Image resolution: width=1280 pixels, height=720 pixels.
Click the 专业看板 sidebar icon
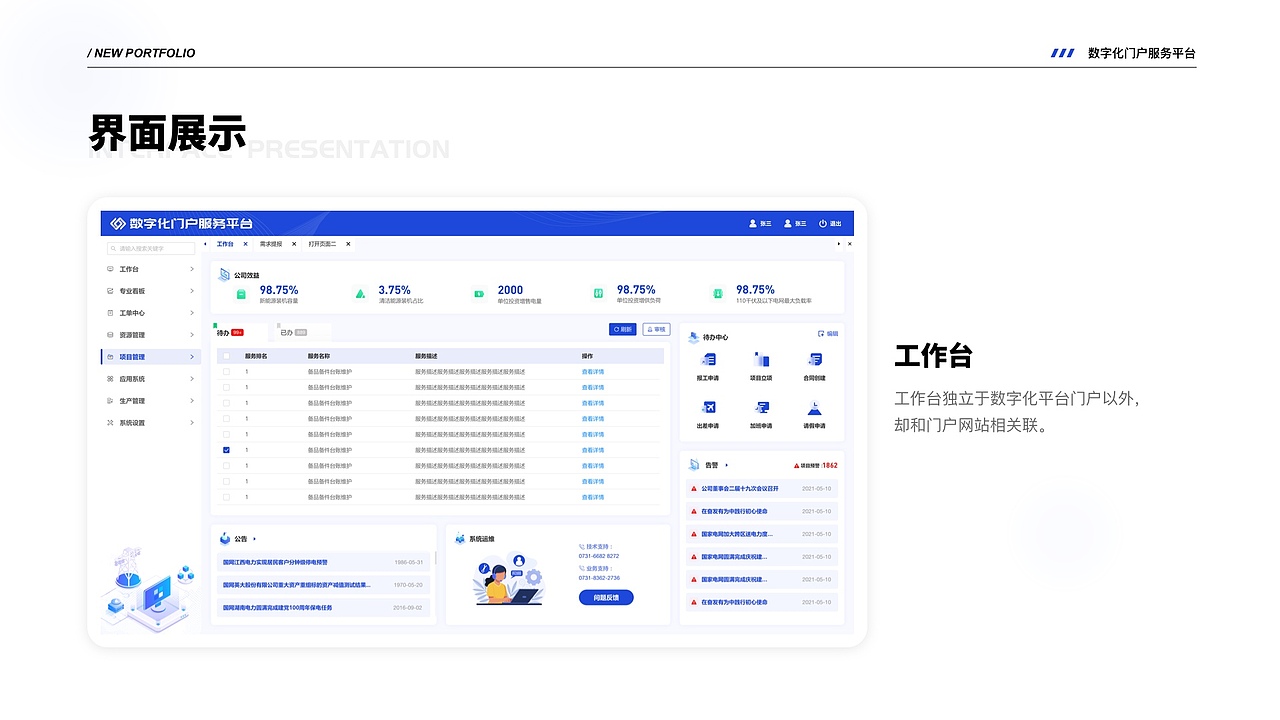[110, 291]
